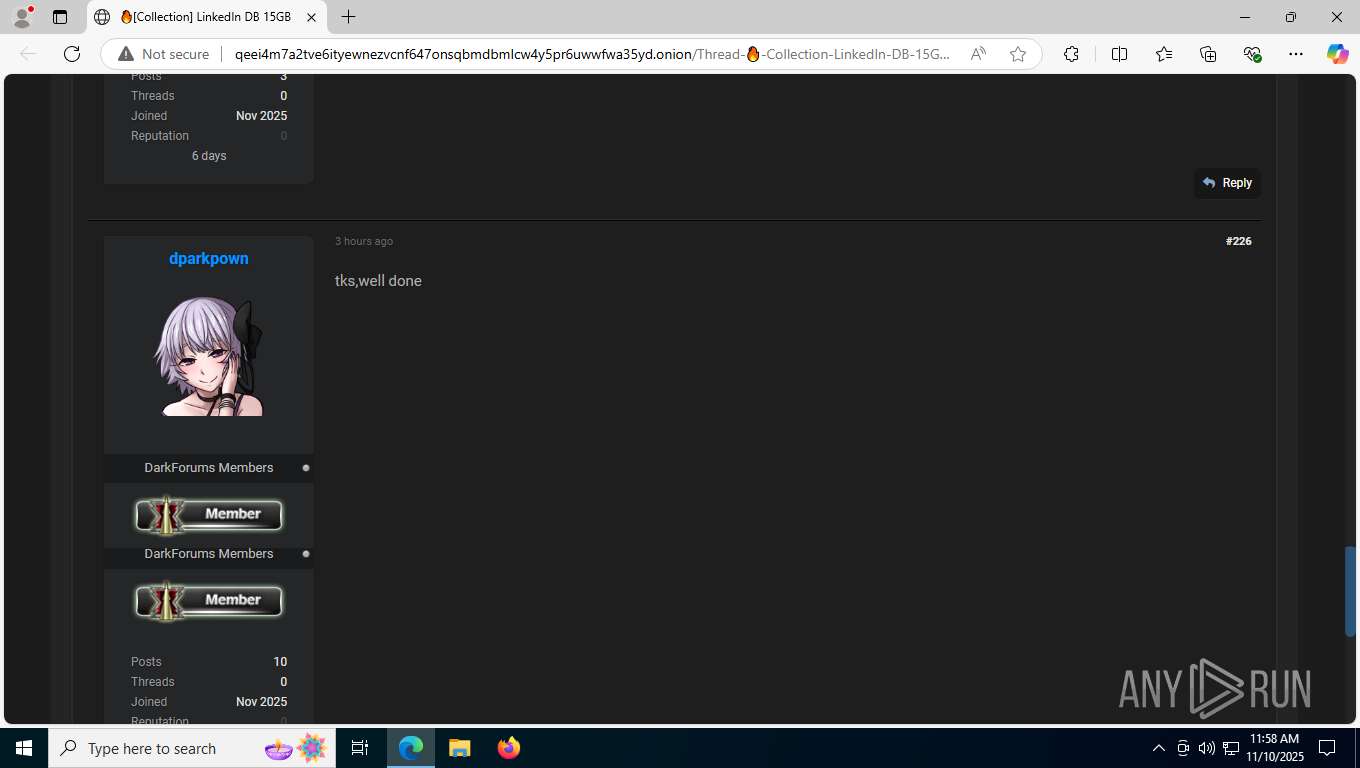Launch Firefox from the taskbar
This screenshot has width=1360, height=768.
pyautogui.click(x=509, y=748)
